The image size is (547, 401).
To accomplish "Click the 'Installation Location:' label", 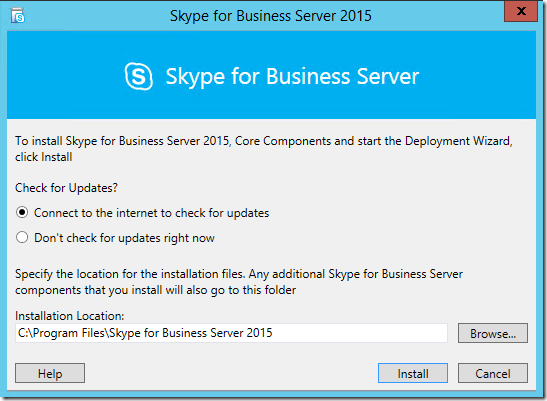I will coord(69,316).
